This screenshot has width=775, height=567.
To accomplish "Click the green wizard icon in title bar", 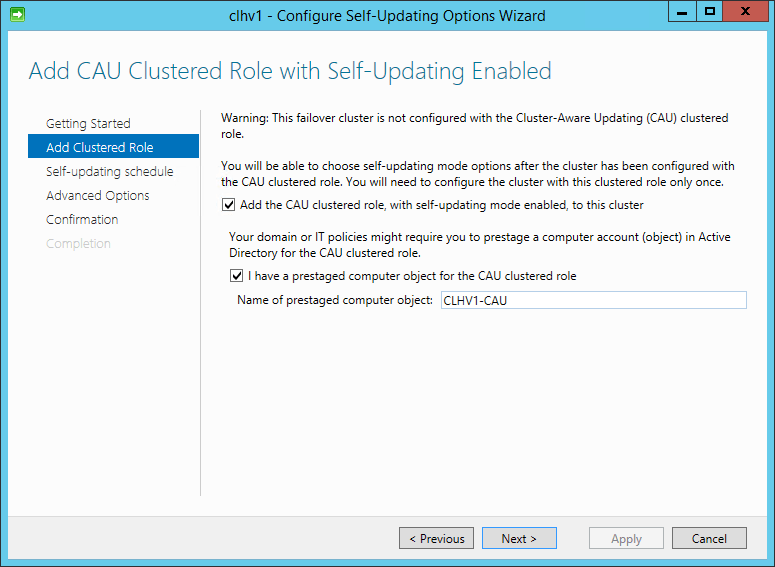I will (17, 14).
